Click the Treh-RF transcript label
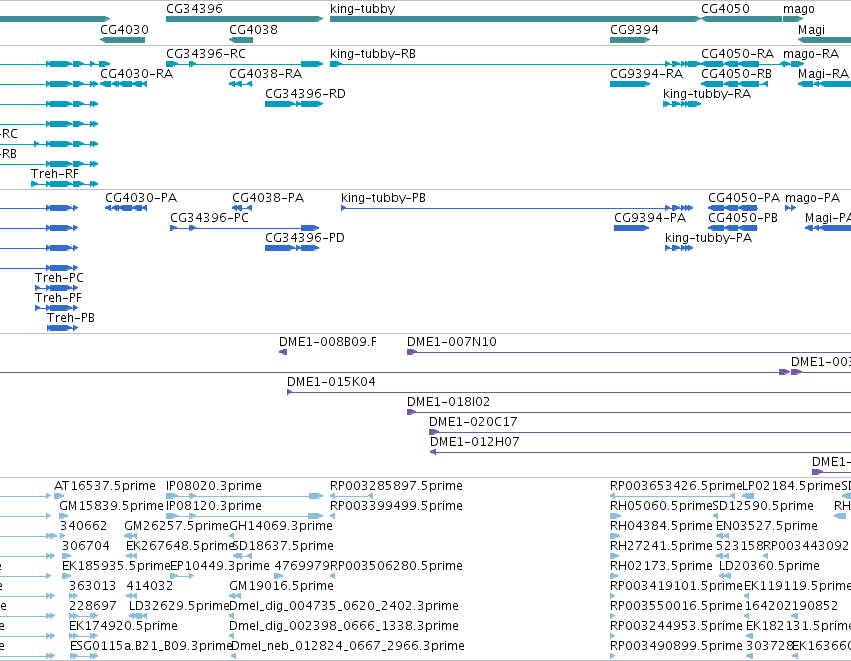The height and width of the screenshot is (661, 851). pyautogui.click(x=55, y=174)
